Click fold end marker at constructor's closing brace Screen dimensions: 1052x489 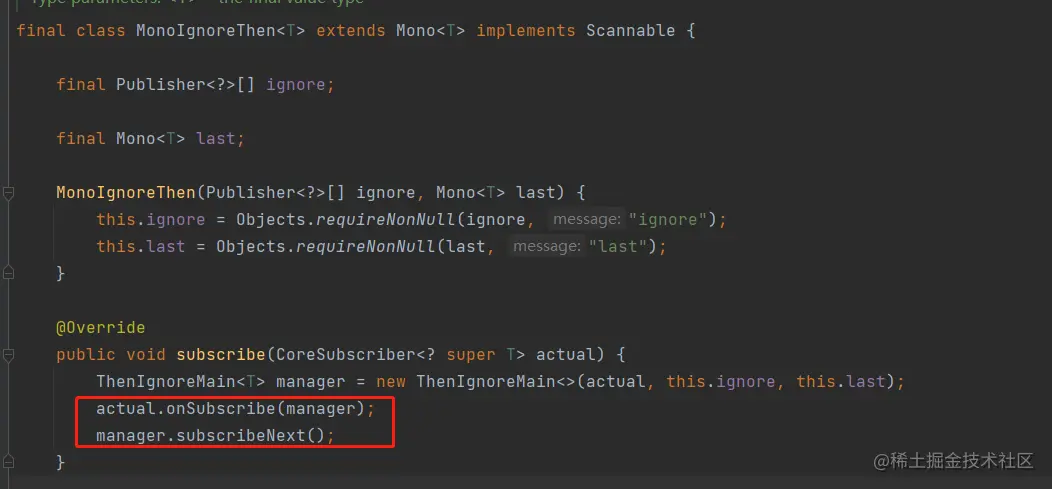[x=8, y=273]
